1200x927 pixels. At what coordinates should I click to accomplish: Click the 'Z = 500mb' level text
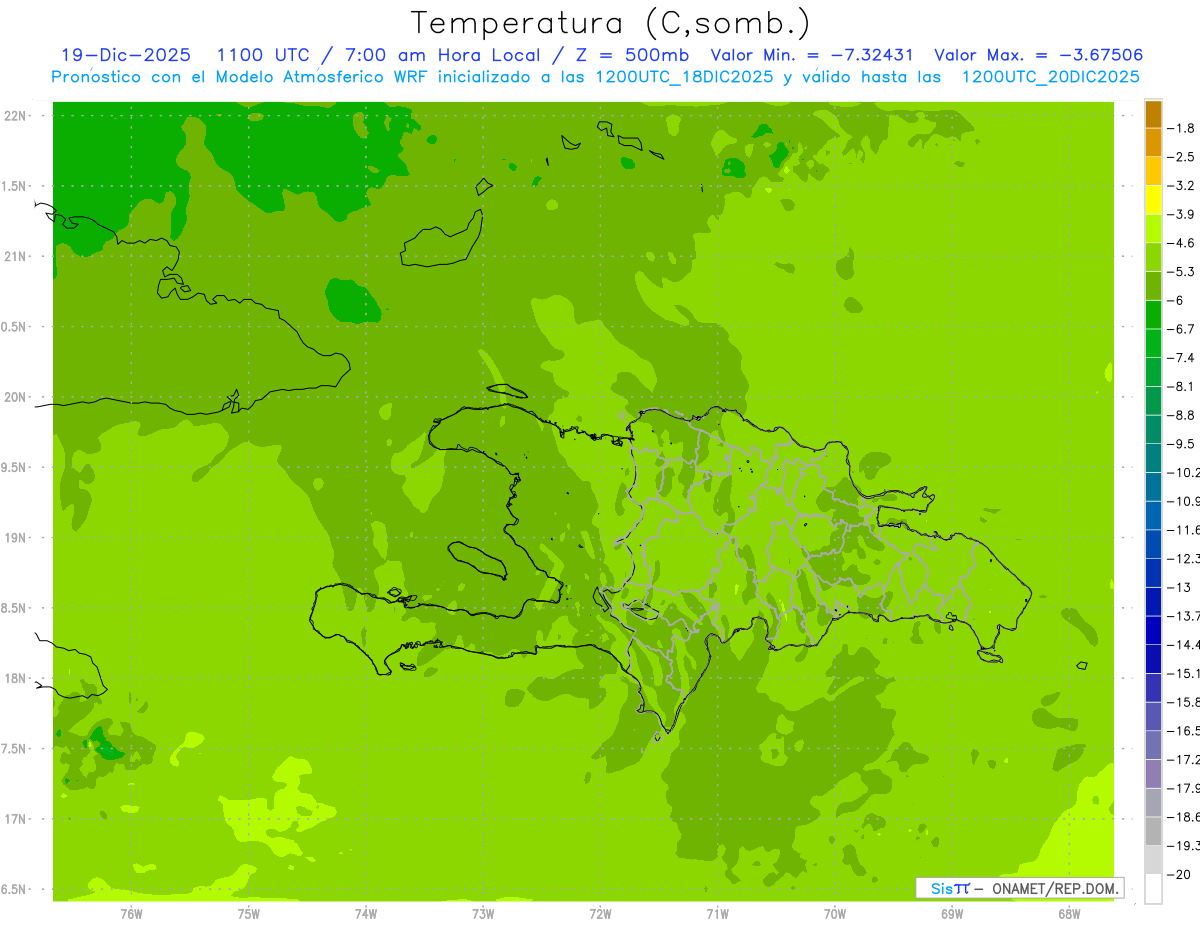634,55
